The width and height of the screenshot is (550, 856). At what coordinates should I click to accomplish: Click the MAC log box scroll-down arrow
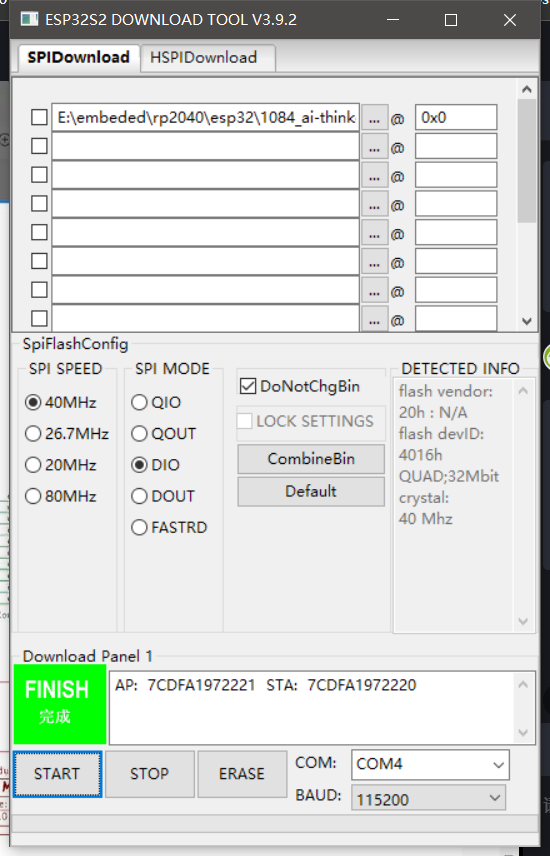pos(523,733)
